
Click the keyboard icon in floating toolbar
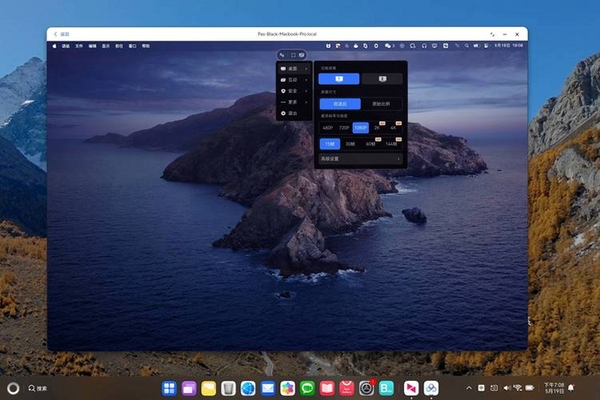pyautogui.click(x=302, y=55)
